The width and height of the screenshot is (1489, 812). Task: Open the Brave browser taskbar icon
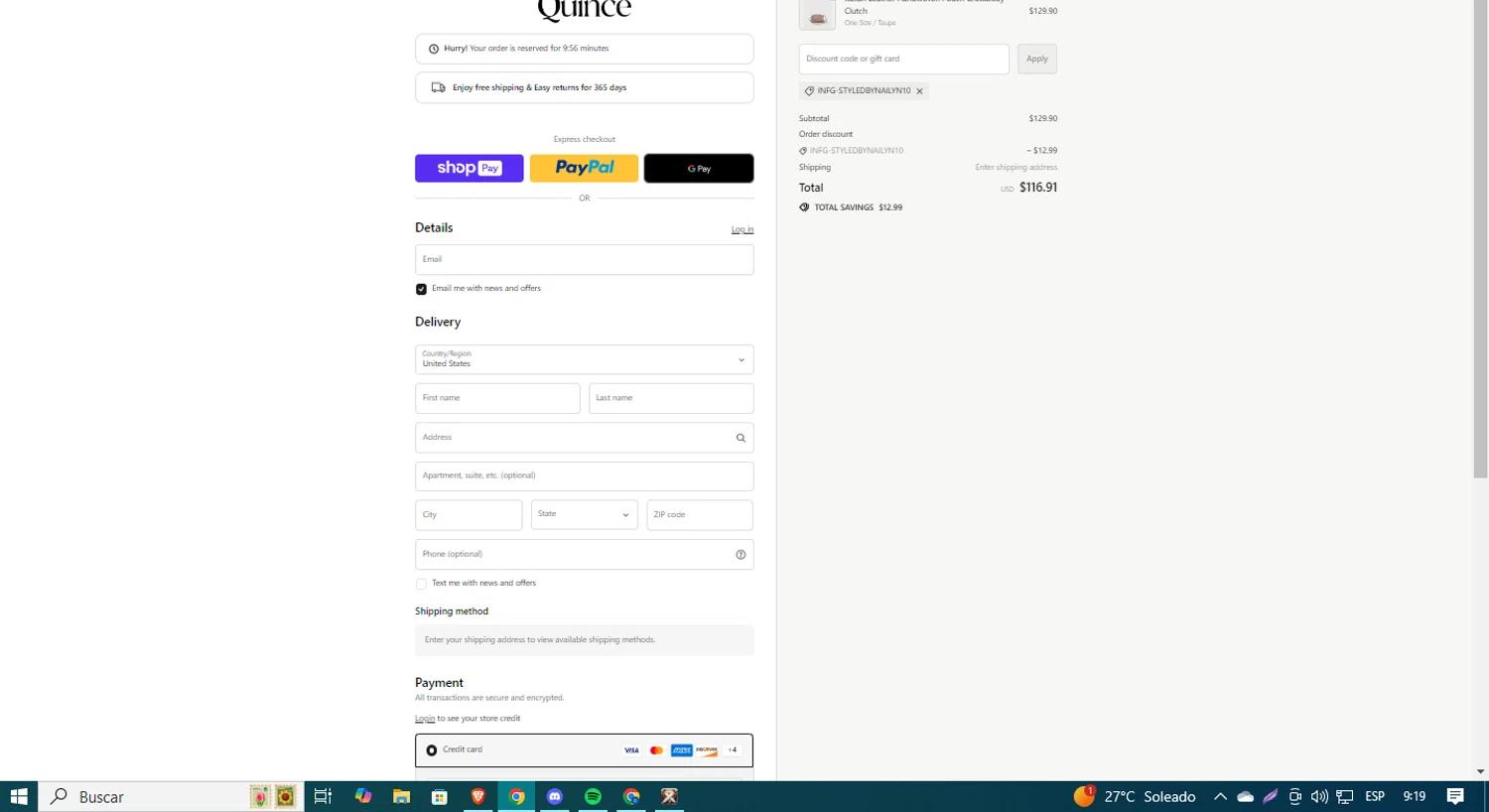tap(478, 796)
